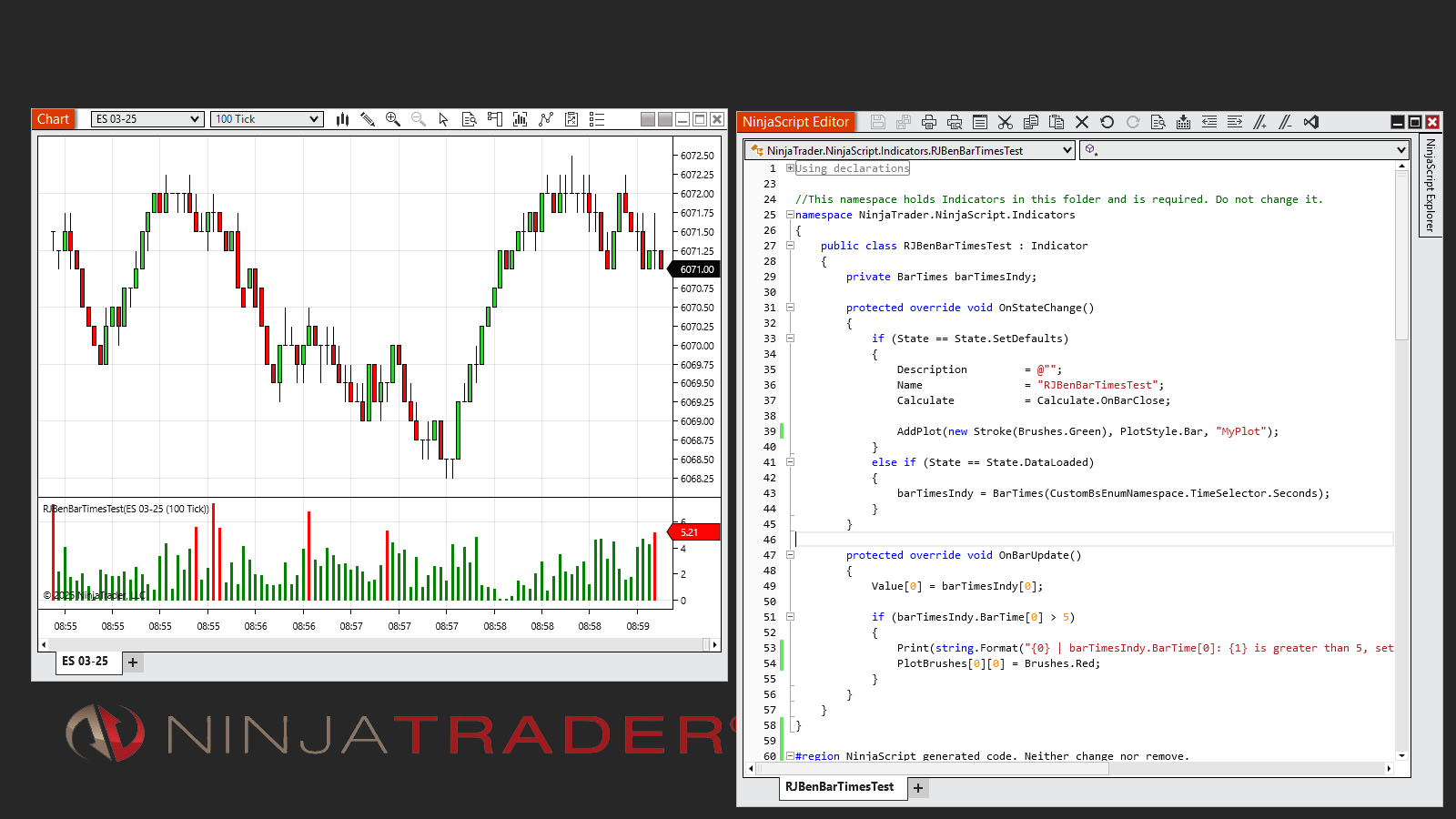Select the cursor pointer tool in Chart
Screen dimensions: 1456x819
coord(444,119)
